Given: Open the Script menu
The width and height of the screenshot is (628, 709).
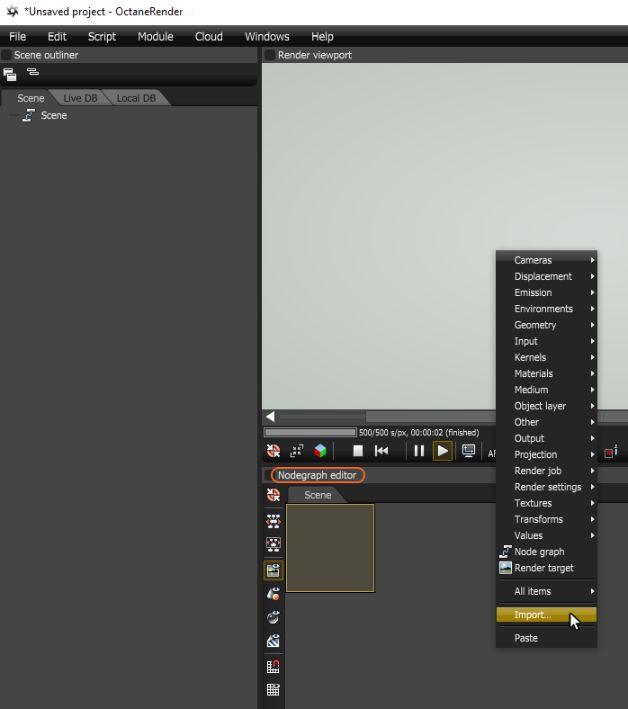Looking at the screenshot, I should [102, 36].
